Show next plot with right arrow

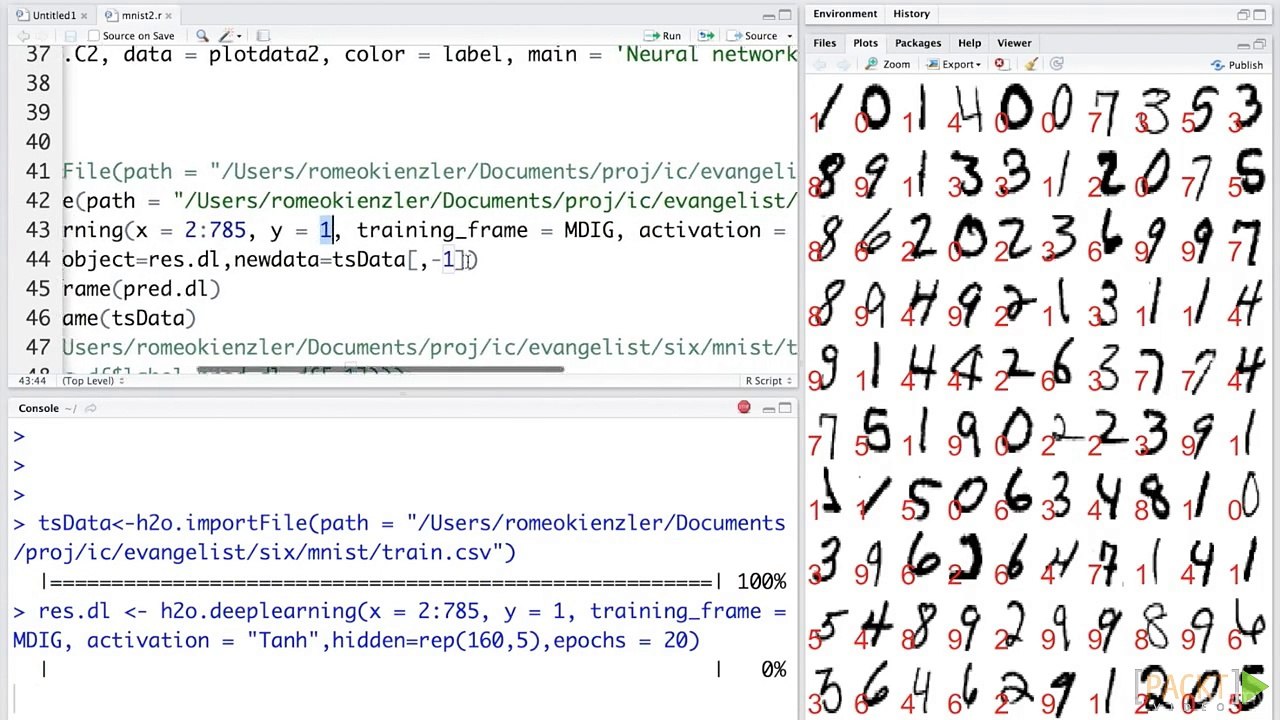(843, 65)
